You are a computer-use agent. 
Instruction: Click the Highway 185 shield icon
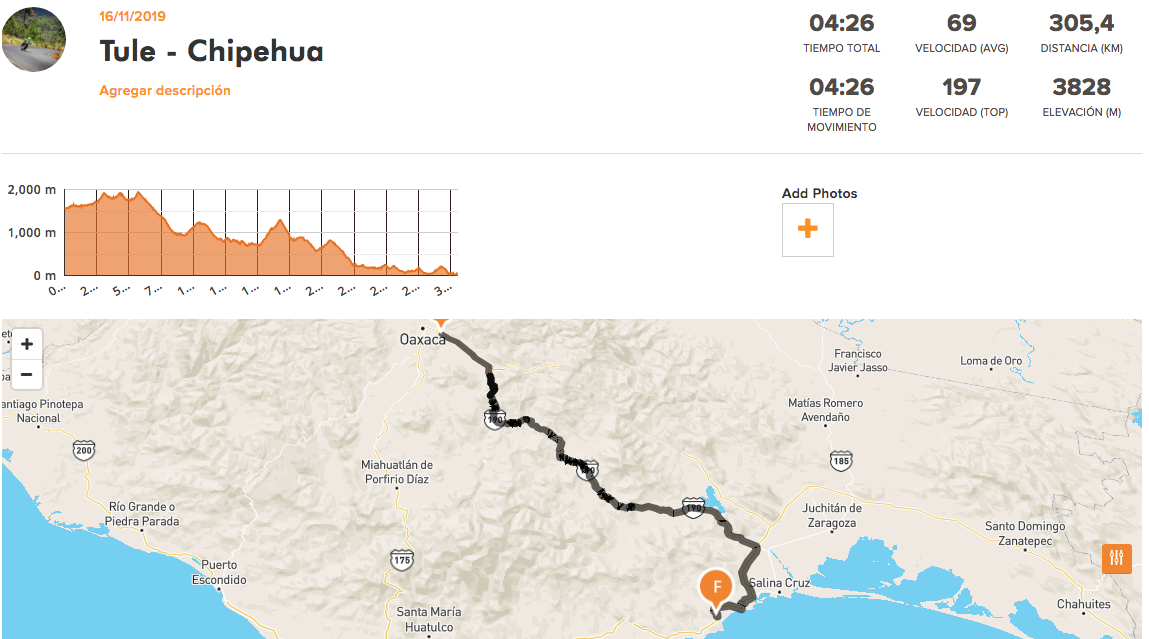tap(841, 461)
